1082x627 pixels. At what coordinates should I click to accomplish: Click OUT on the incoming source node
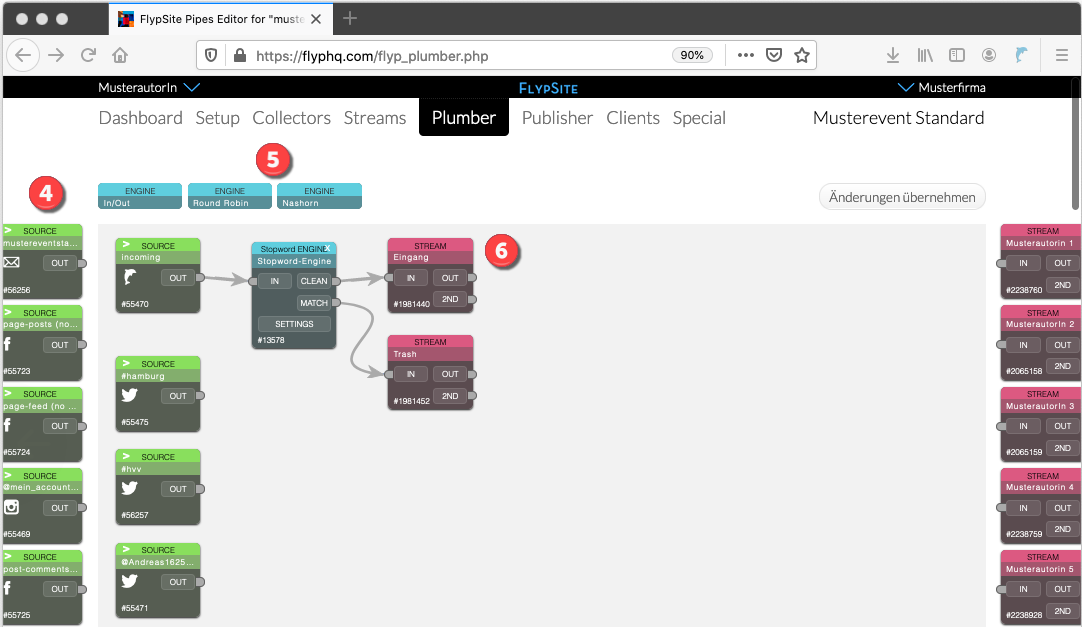[x=178, y=278]
